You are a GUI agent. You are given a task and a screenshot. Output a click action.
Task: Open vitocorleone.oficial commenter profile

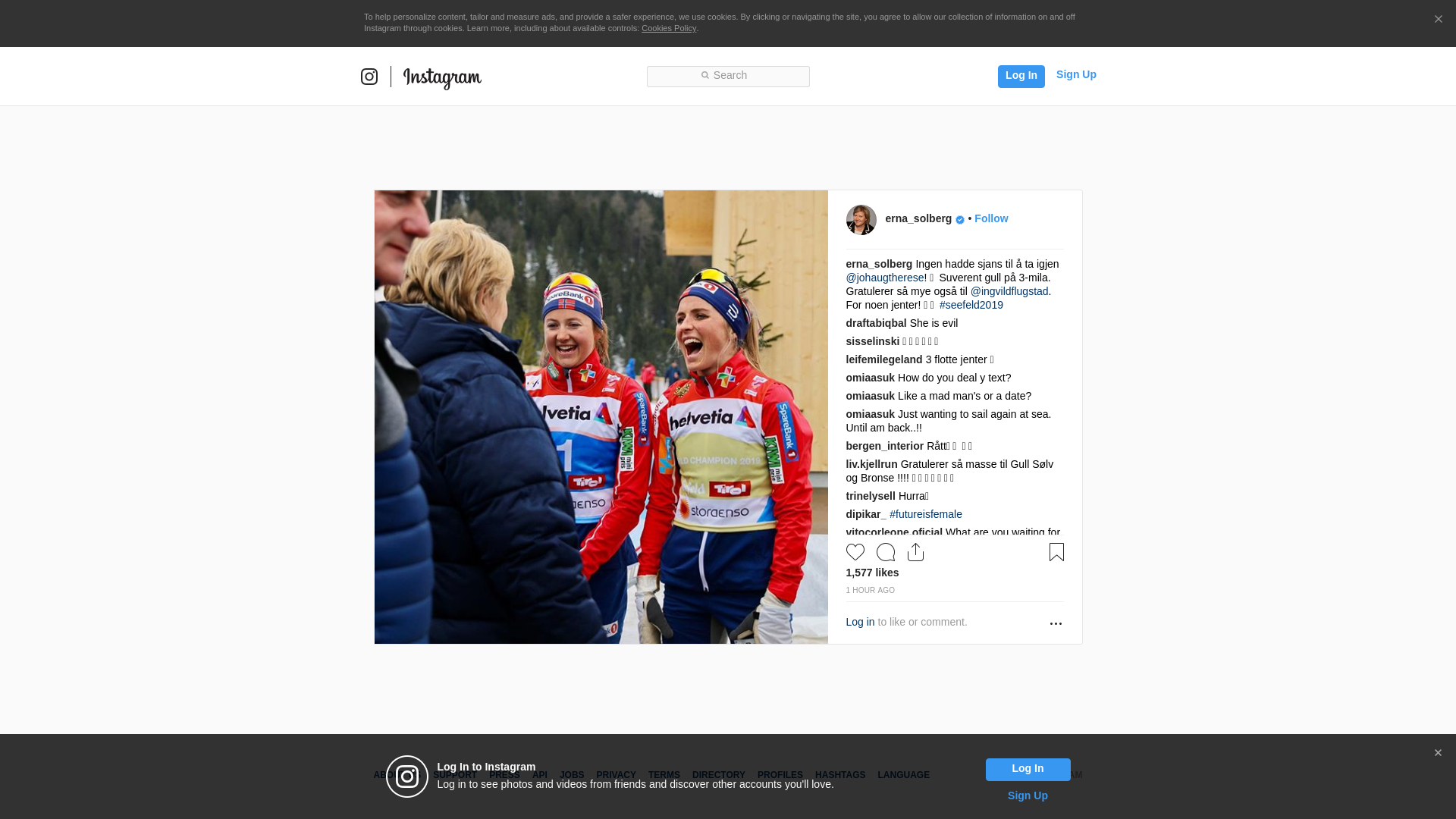tap(894, 532)
